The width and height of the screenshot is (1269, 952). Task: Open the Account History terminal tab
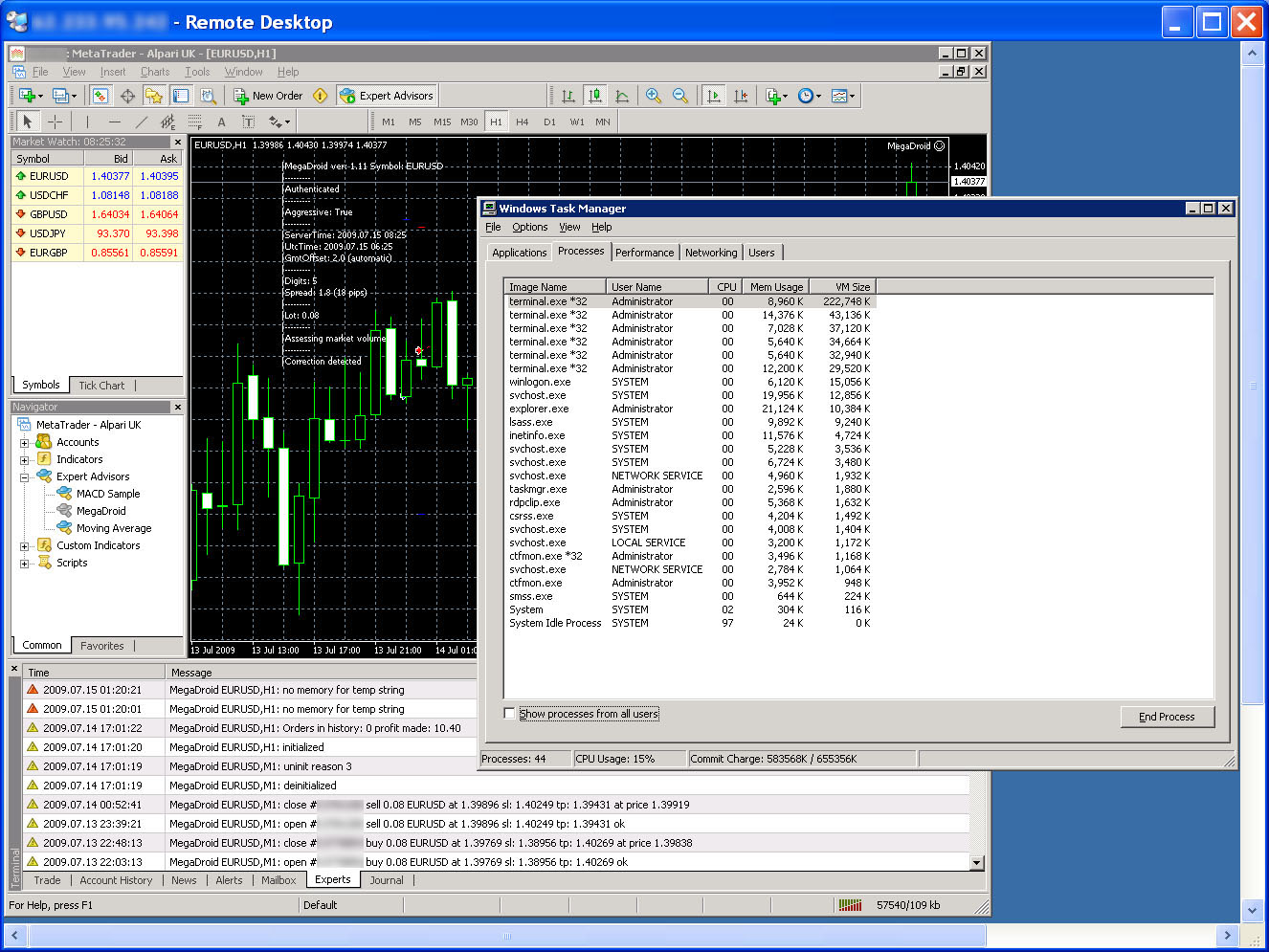tap(116, 880)
